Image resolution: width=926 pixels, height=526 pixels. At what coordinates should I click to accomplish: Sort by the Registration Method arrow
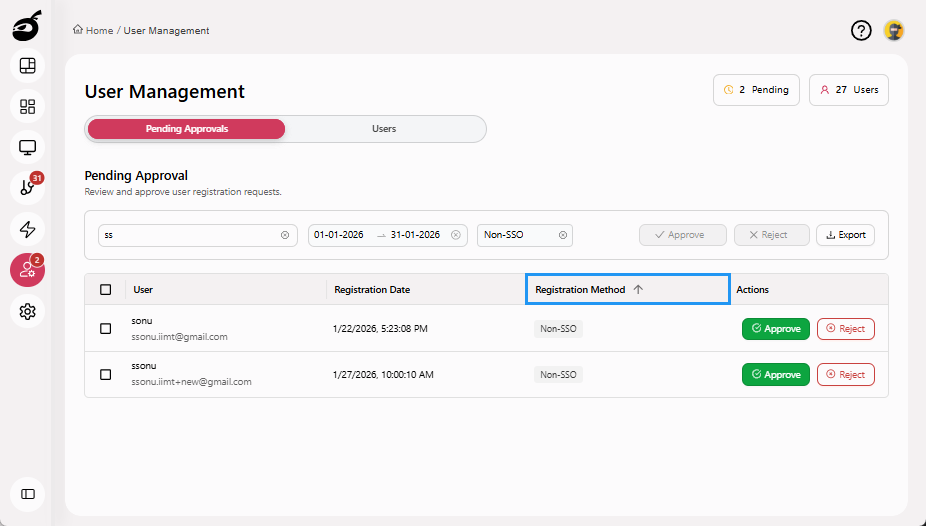click(638, 289)
